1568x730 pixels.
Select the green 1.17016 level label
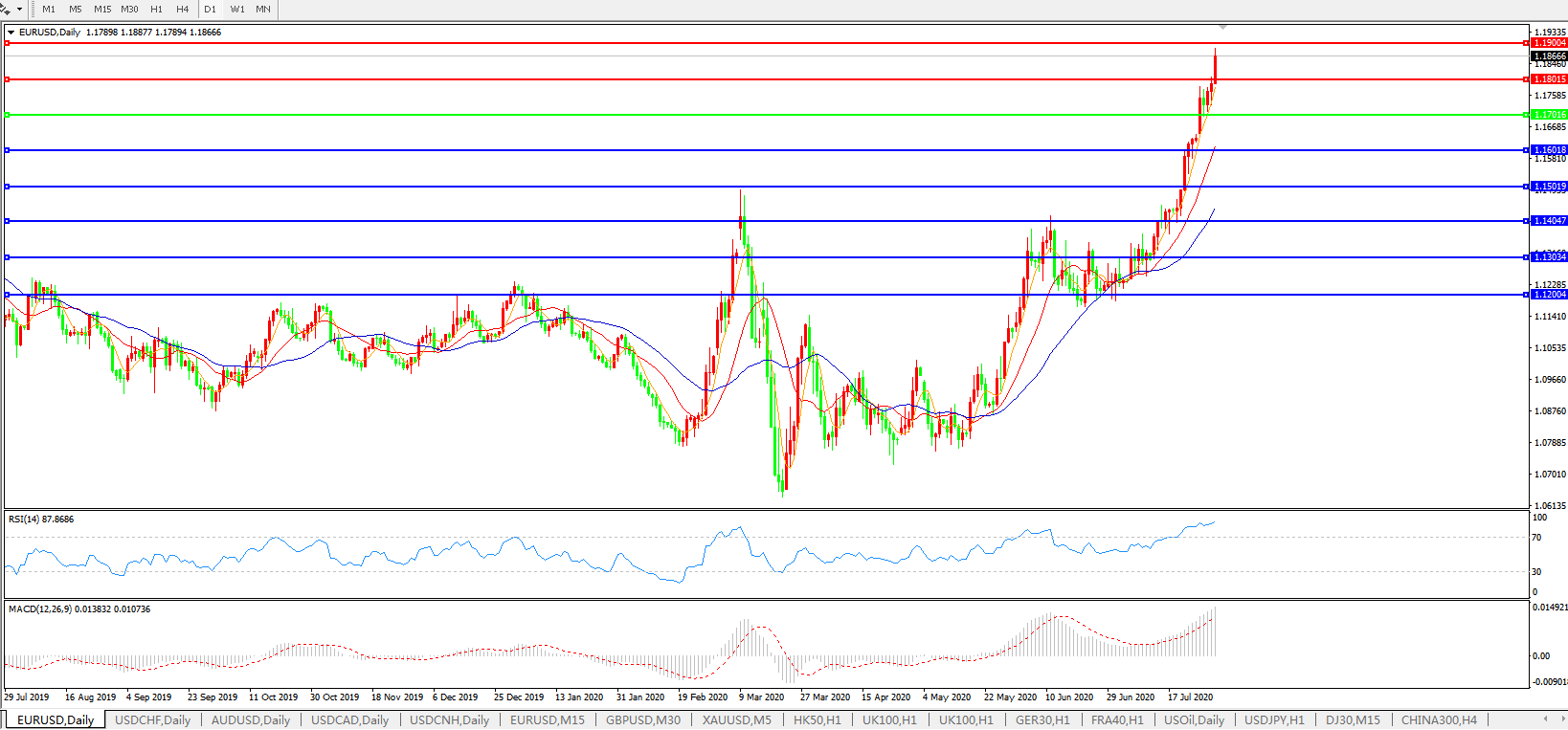click(1549, 115)
